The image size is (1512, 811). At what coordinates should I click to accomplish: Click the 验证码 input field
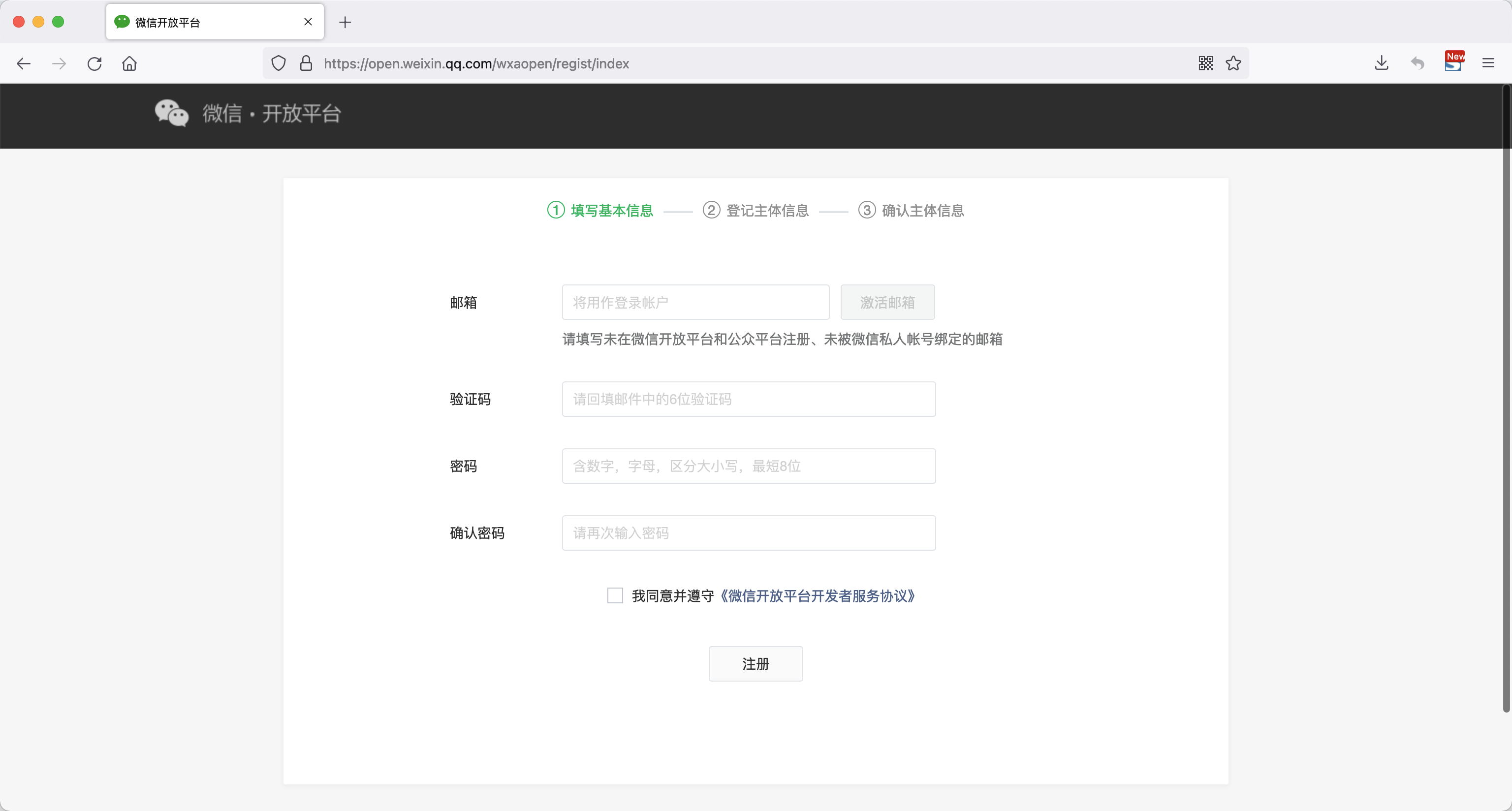click(748, 399)
